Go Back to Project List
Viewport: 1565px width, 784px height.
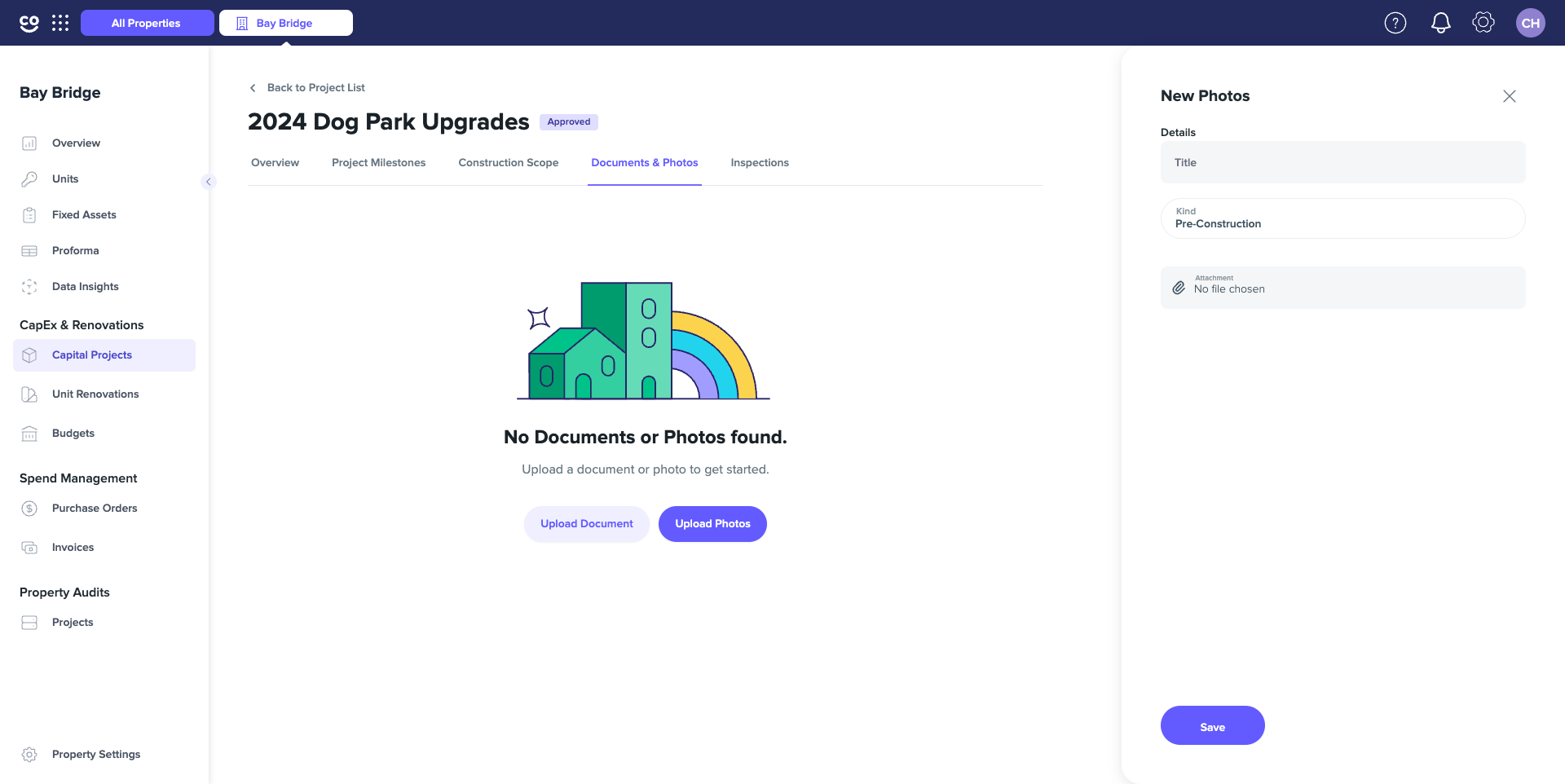click(316, 87)
